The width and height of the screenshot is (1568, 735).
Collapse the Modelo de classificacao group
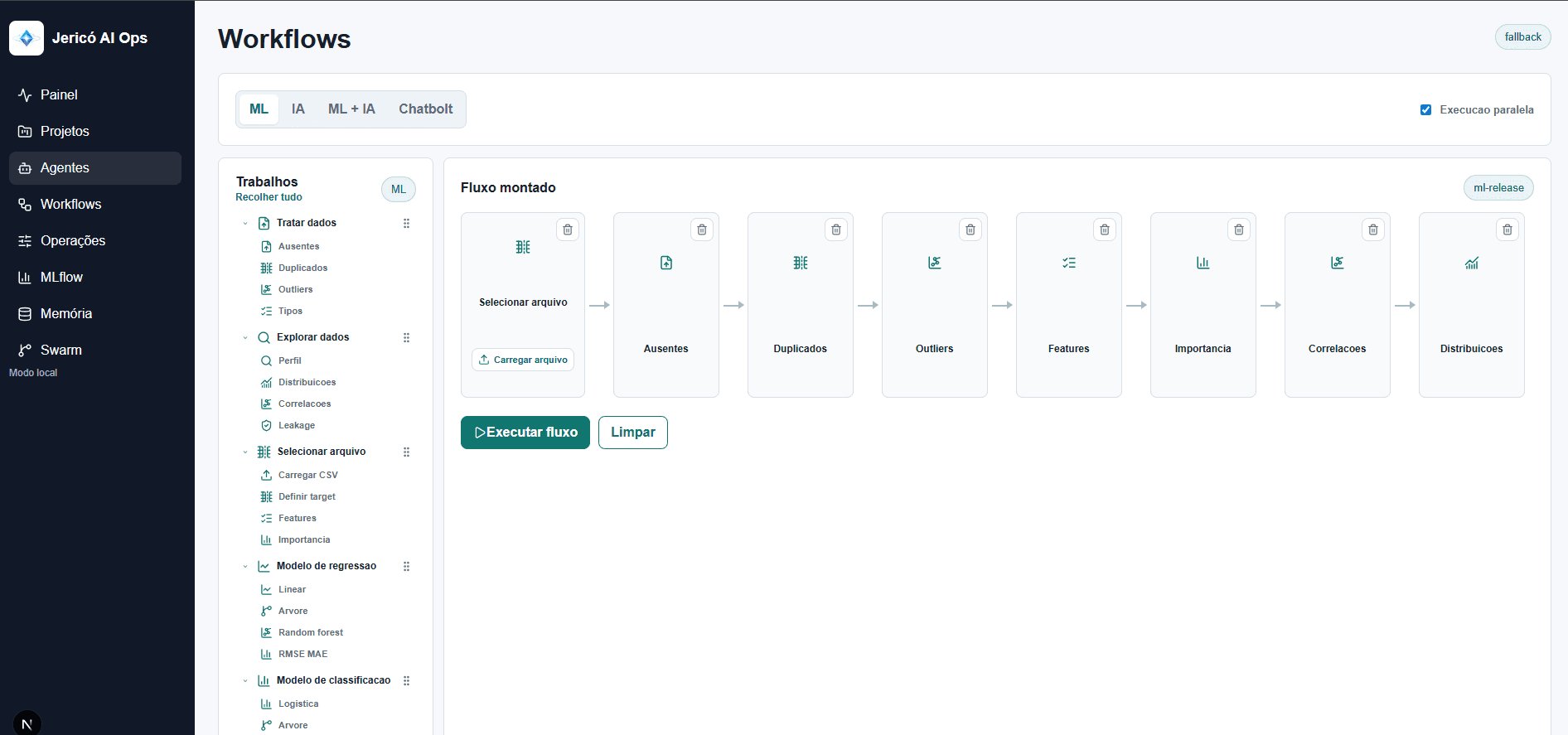(x=245, y=680)
